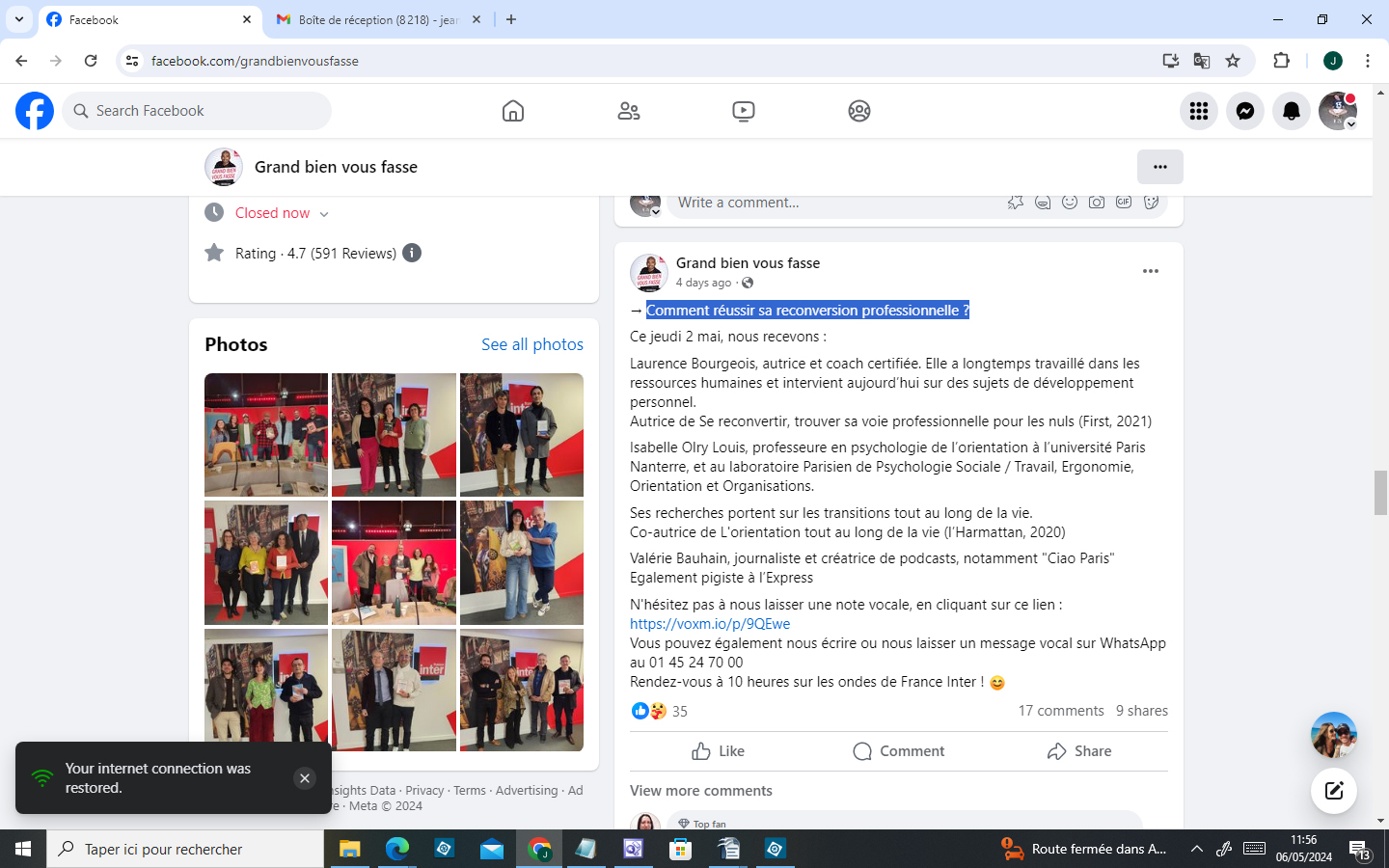Viewport: 1389px width, 868px height.
Task: Open Chrome profile J avatar
Action: (x=1333, y=61)
